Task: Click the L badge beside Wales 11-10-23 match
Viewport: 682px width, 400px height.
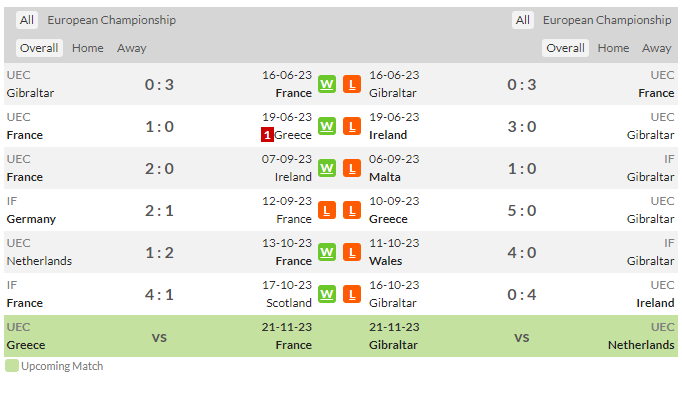Action: [x=352, y=253]
